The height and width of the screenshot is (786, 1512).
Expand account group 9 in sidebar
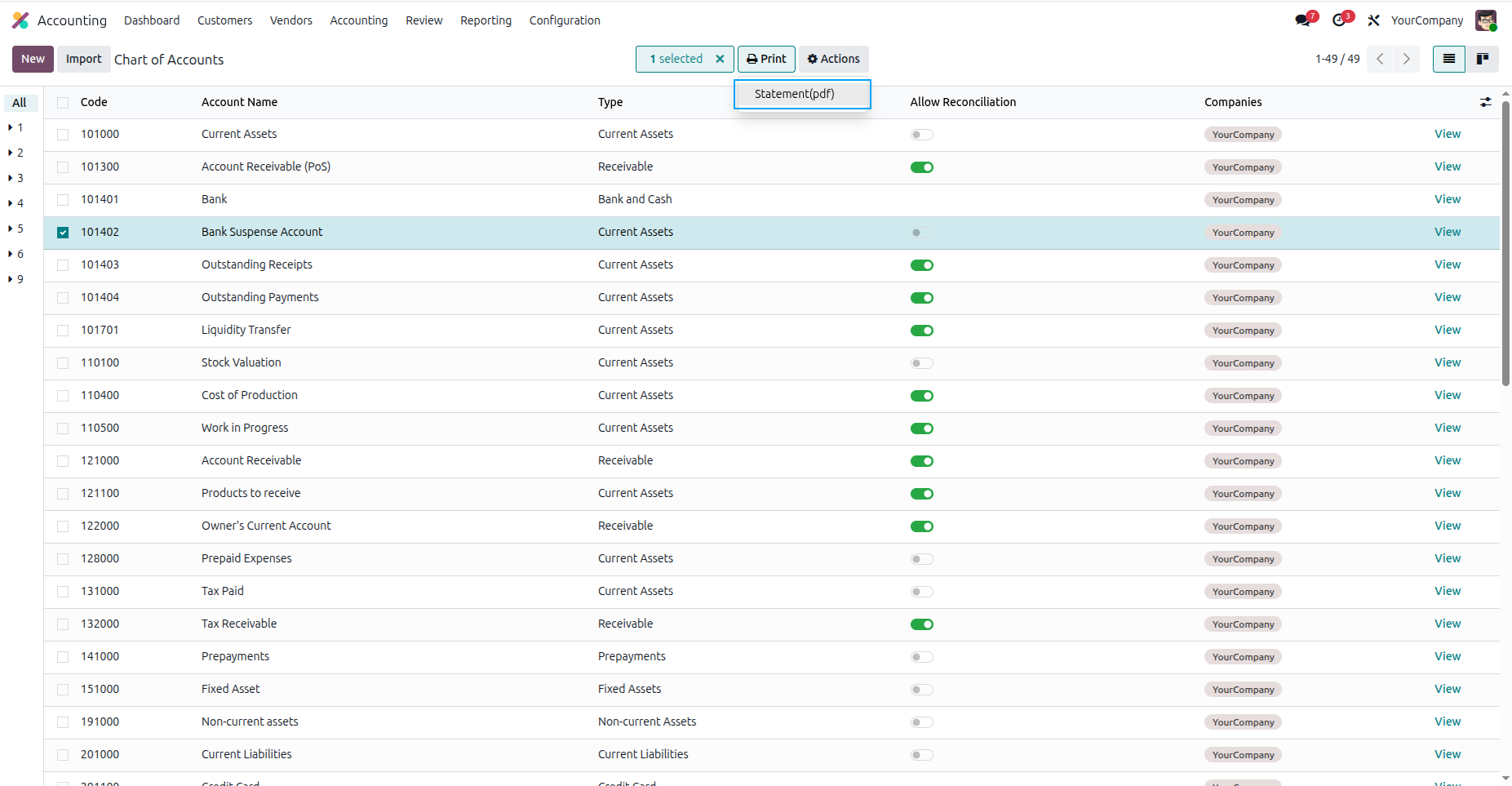(x=16, y=279)
